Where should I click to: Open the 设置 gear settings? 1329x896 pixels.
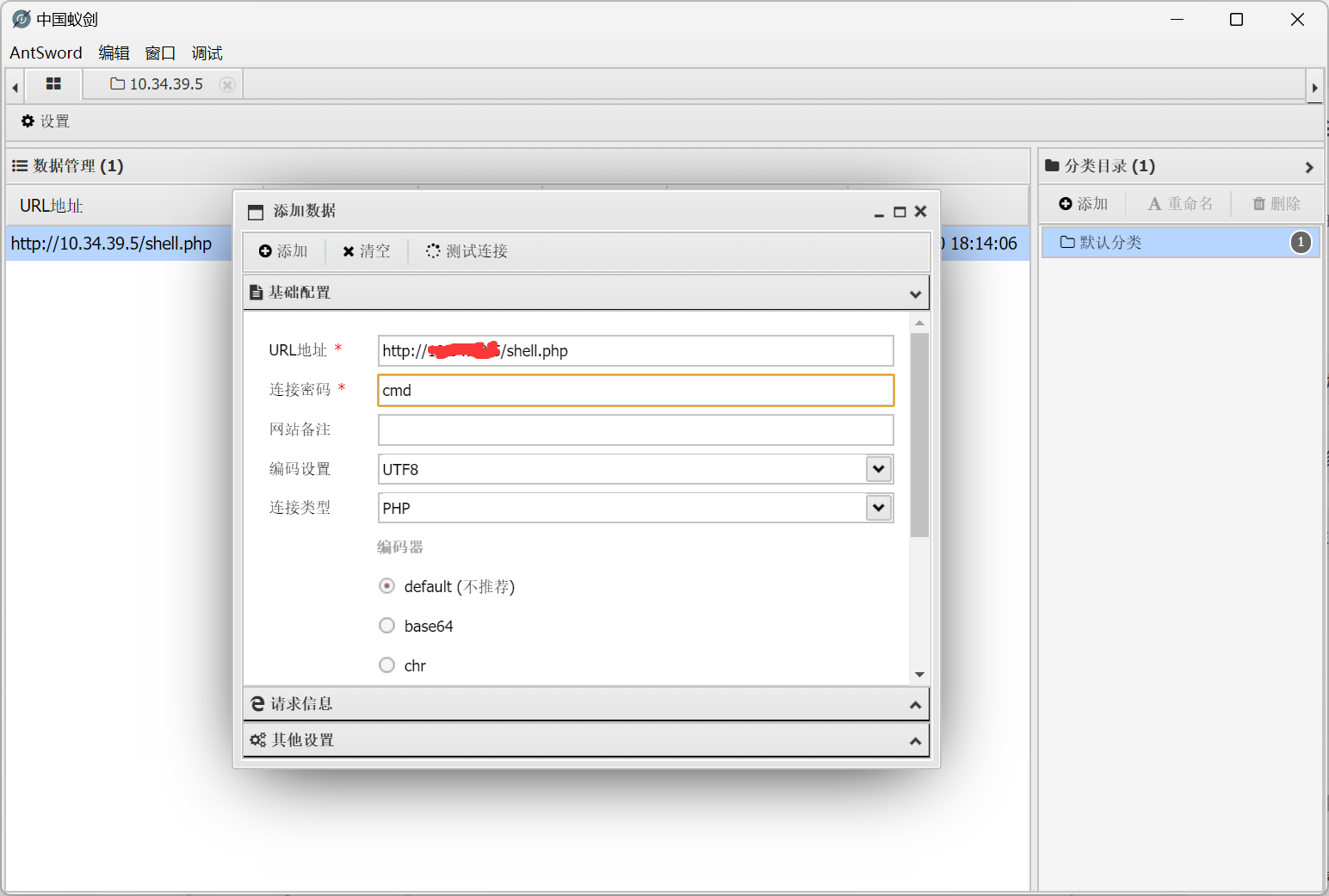(46, 121)
